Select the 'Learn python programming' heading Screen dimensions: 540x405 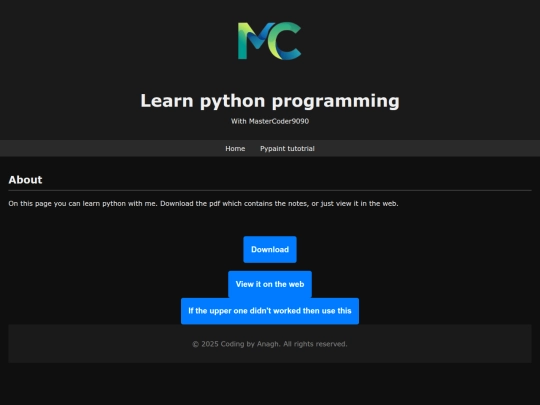coord(270,101)
